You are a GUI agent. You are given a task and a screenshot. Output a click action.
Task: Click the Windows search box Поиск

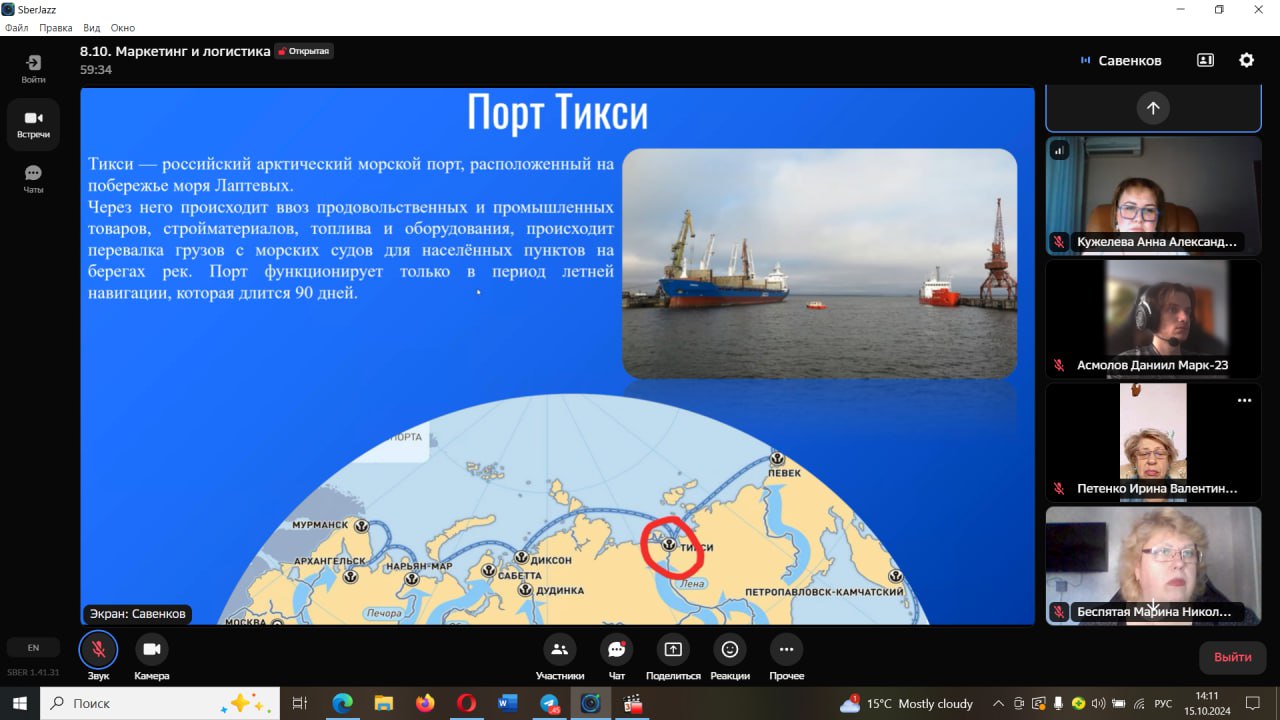[160, 703]
